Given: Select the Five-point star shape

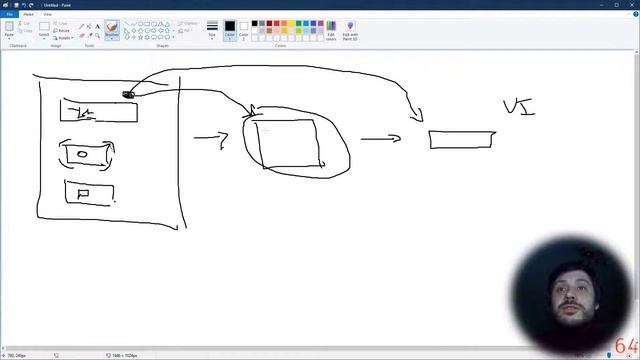Looking at the screenshot, I should [140, 37].
